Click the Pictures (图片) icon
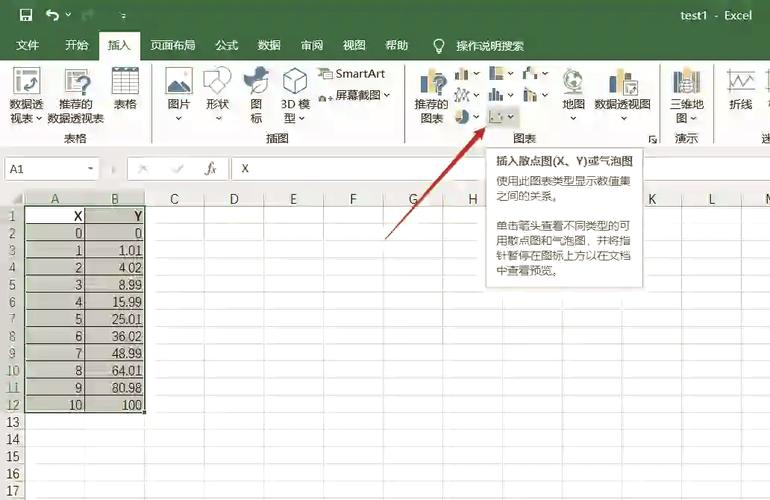770x500 pixels. [x=179, y=90]
